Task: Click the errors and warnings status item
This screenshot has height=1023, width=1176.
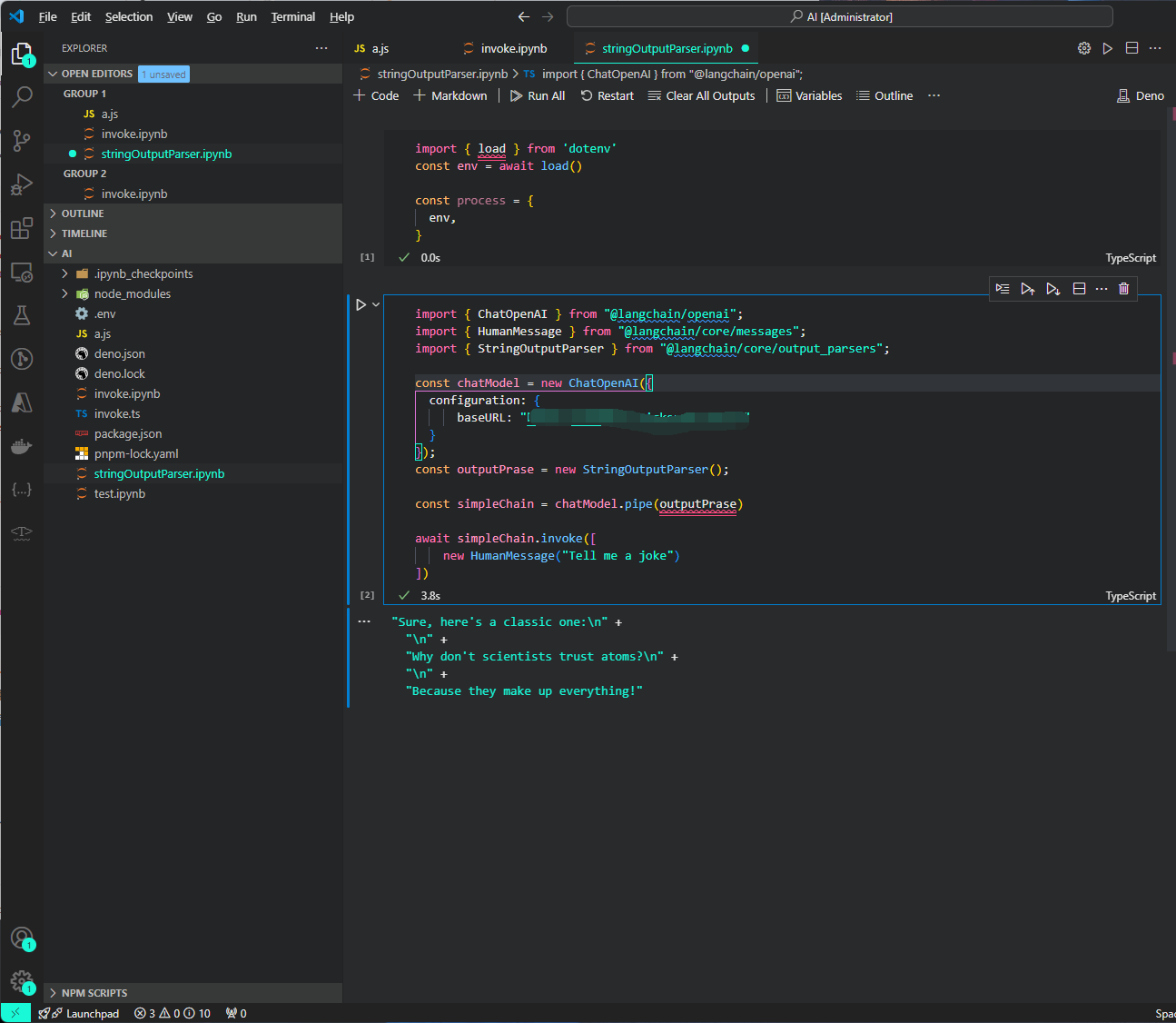Action: 173,1013
